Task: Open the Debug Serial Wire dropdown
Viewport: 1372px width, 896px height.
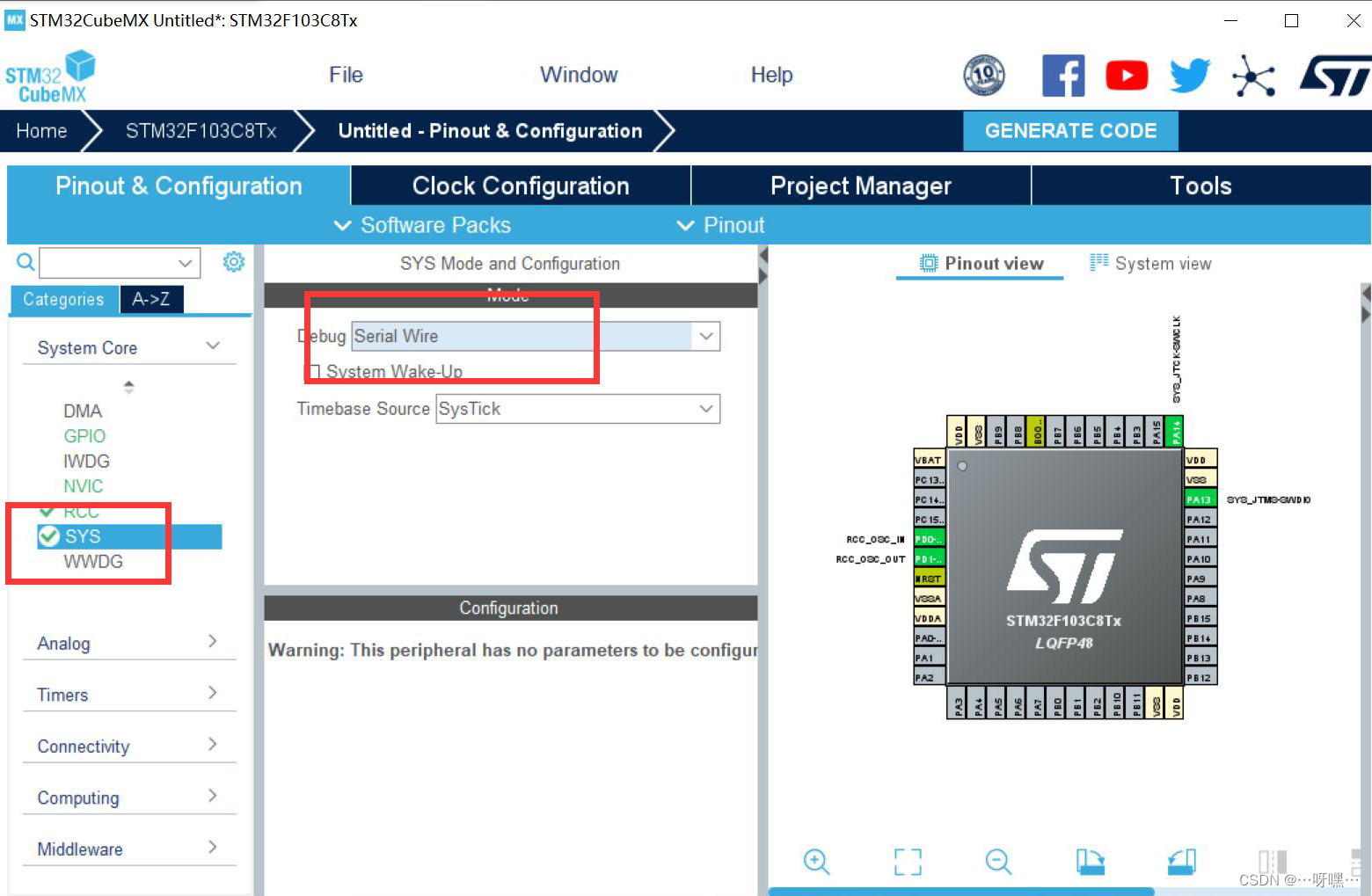Action: tap(536, 336)
